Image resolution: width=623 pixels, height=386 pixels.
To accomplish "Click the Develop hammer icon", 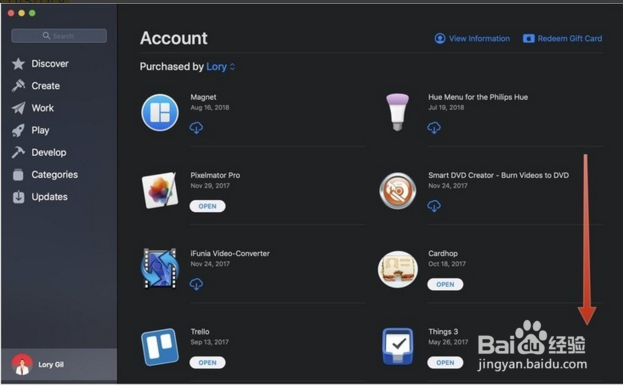I will [18, 152].
